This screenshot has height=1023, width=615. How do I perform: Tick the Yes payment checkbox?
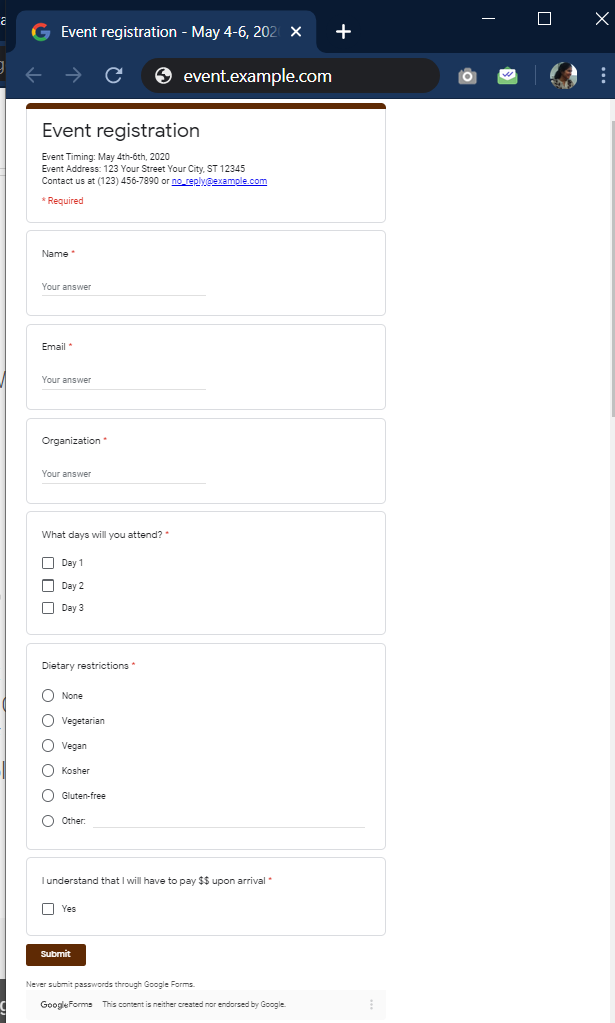coord(48,909)
